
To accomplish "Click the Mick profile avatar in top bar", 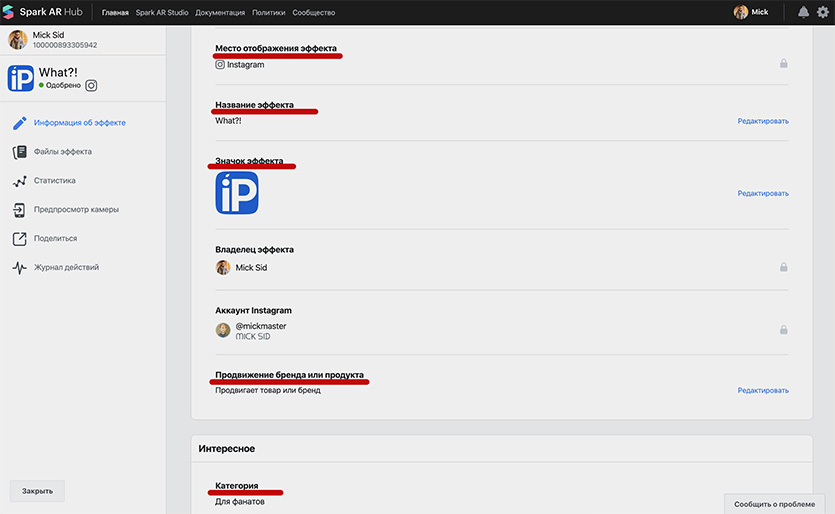I will point(740,12).
